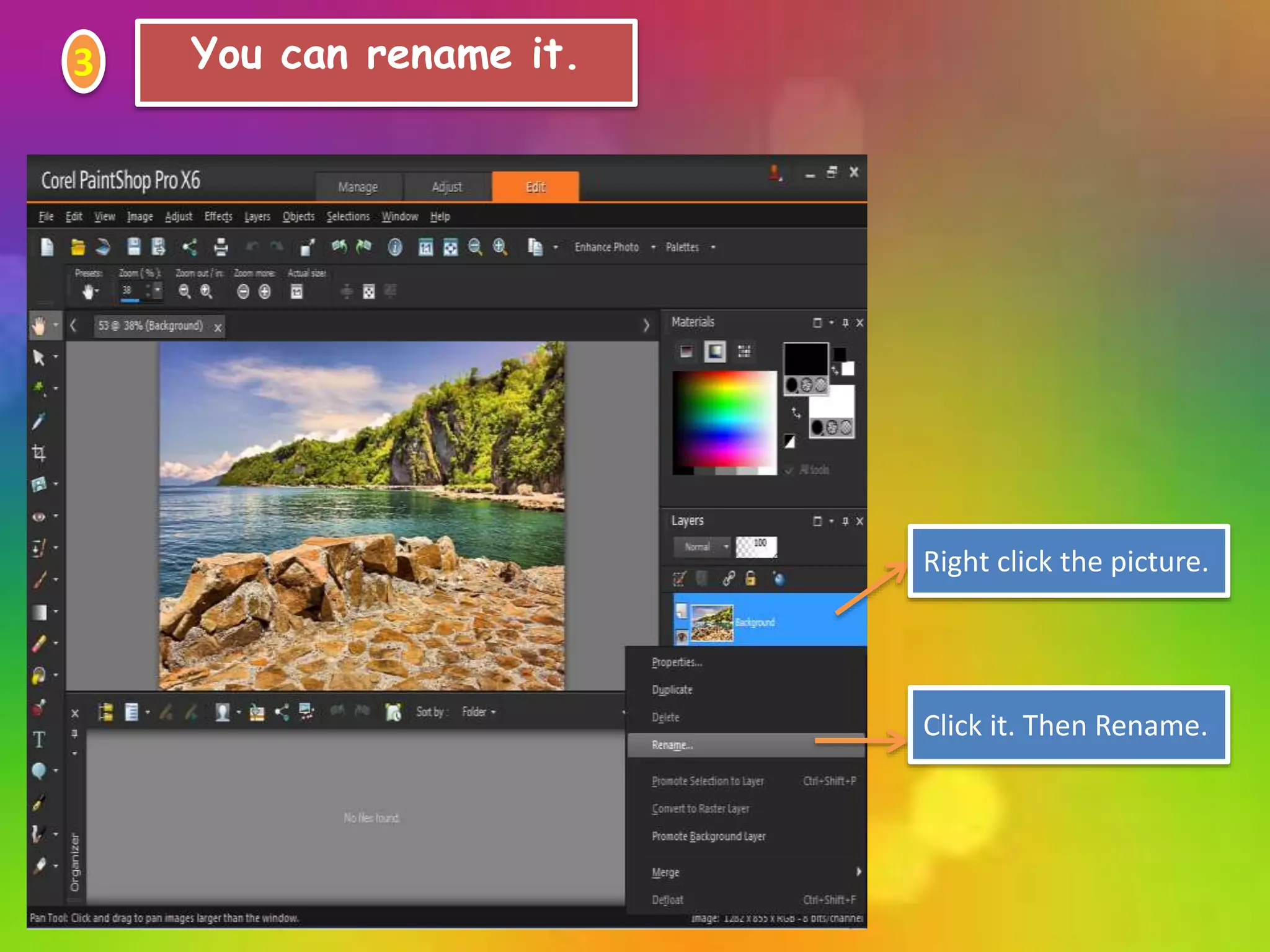
Task: Click the Background layer thumbnail
Action: (x=712, y=622)
